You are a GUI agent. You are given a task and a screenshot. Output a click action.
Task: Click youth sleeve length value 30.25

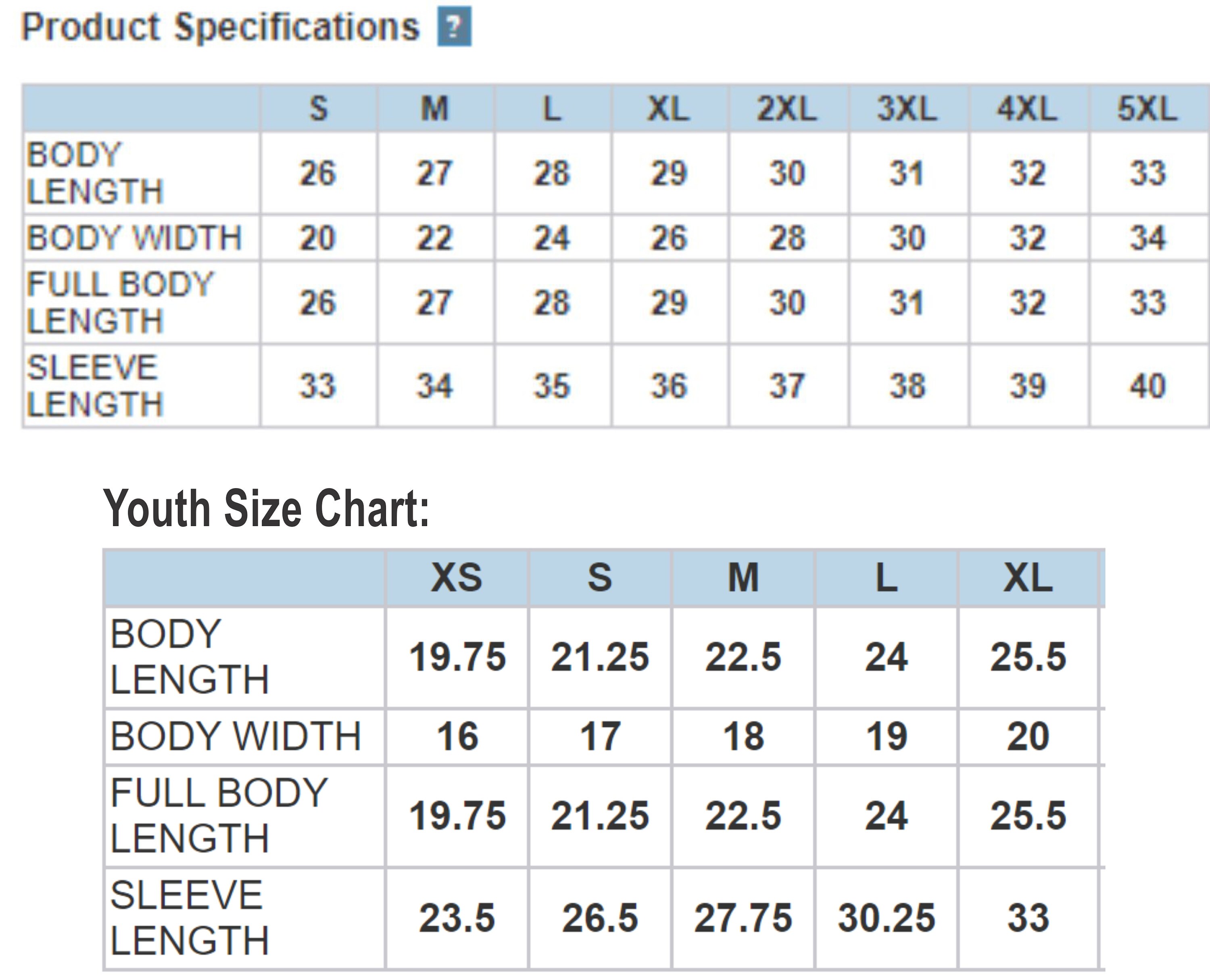pyautogui.click(x=887, y=918)
